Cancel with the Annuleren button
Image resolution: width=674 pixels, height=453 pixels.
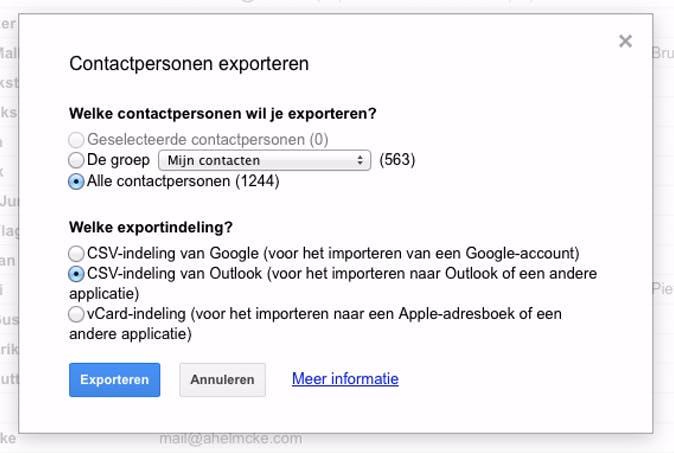pos(222,380)
